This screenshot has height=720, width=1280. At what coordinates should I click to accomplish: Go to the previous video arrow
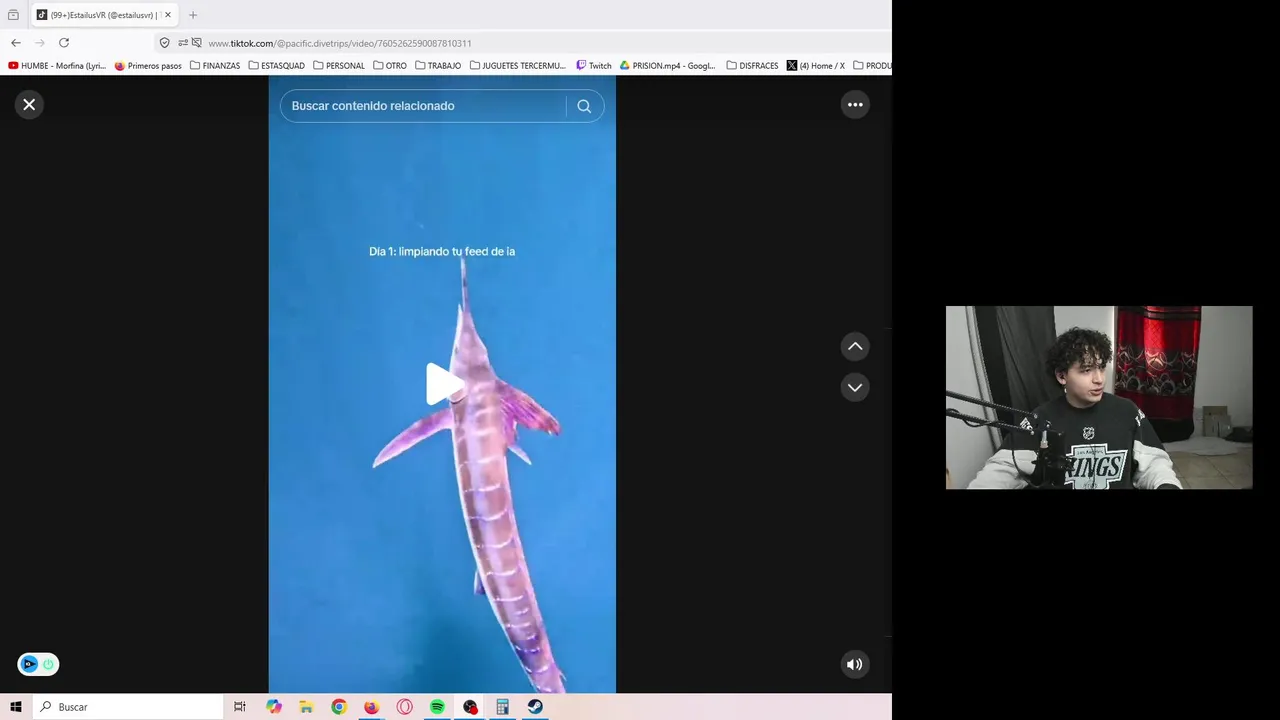pyautogui.click(x=855, y=346)
